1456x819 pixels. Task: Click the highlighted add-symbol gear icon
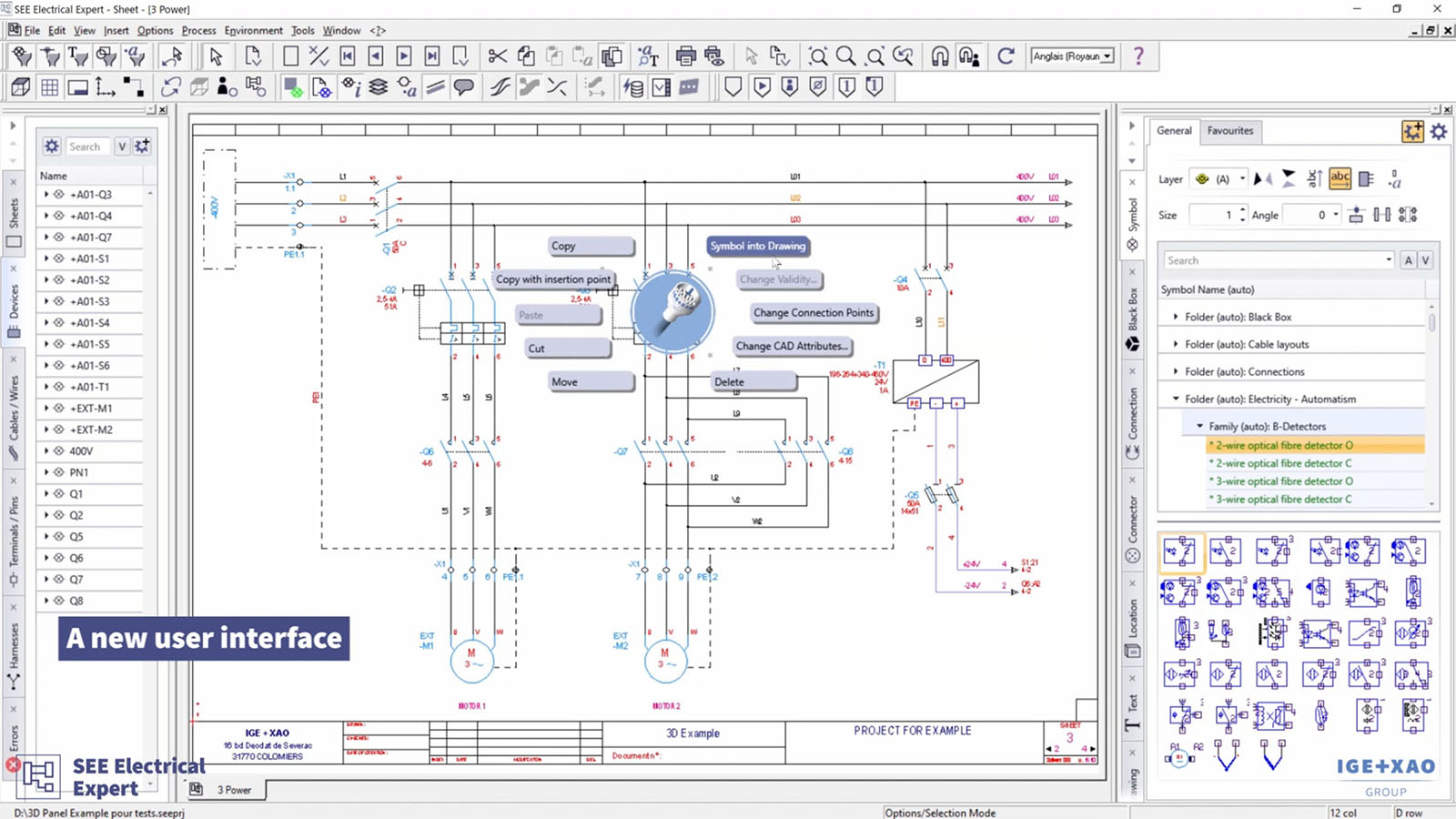coord(1412,131)
